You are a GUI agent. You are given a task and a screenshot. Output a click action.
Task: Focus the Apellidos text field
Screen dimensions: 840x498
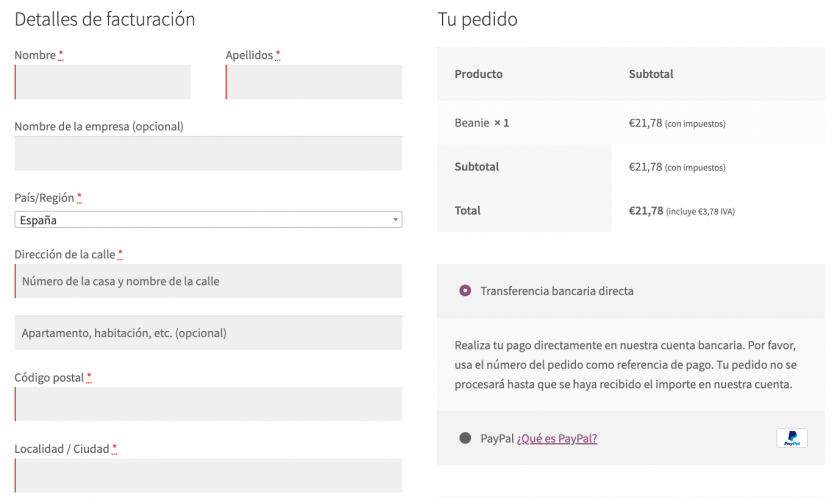pyautogui.click(x=314, y=82)
